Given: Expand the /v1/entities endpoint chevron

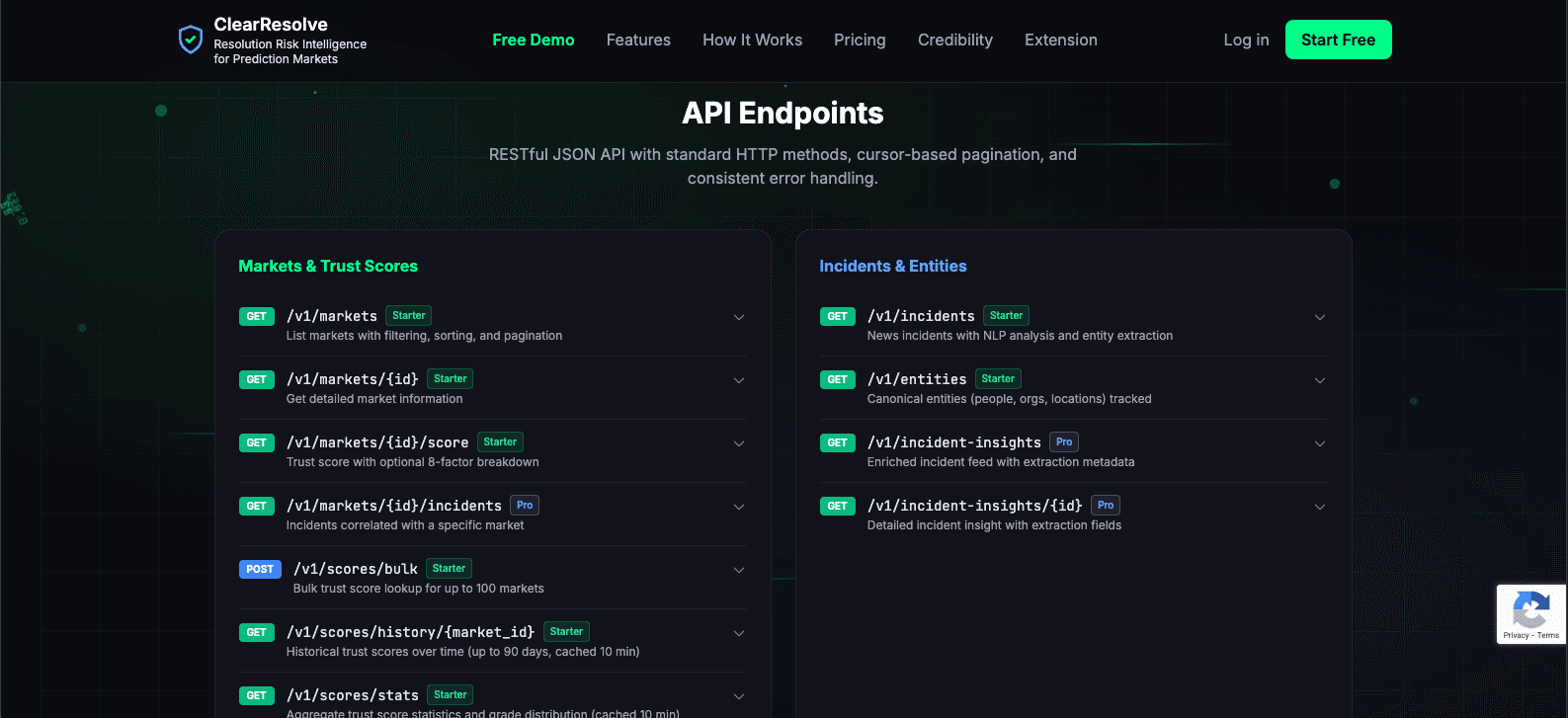Looking at the screenshot, I should (x=1320, y=380).
